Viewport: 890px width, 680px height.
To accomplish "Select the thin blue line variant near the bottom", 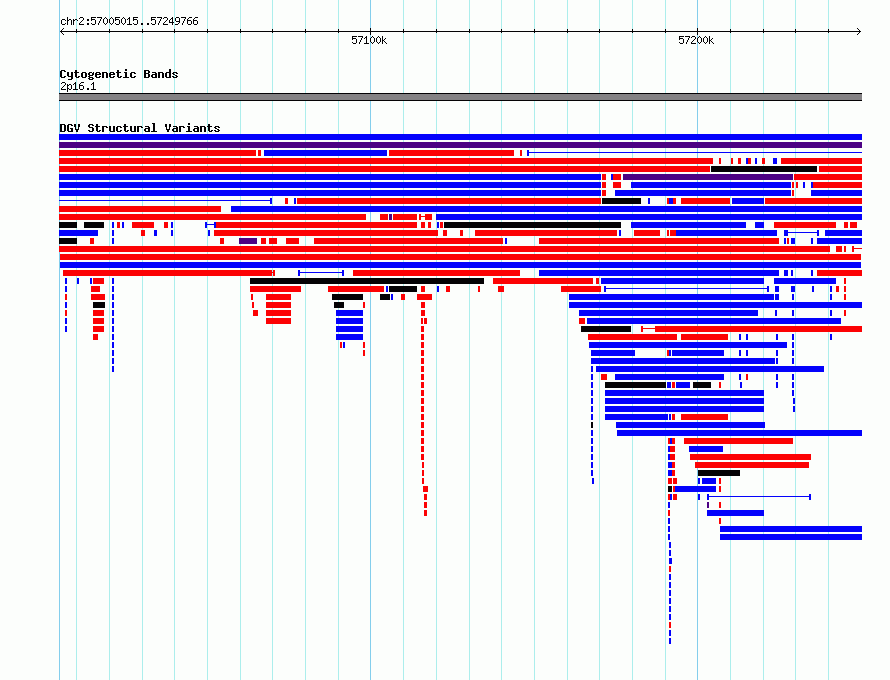I will coord(759,497).
